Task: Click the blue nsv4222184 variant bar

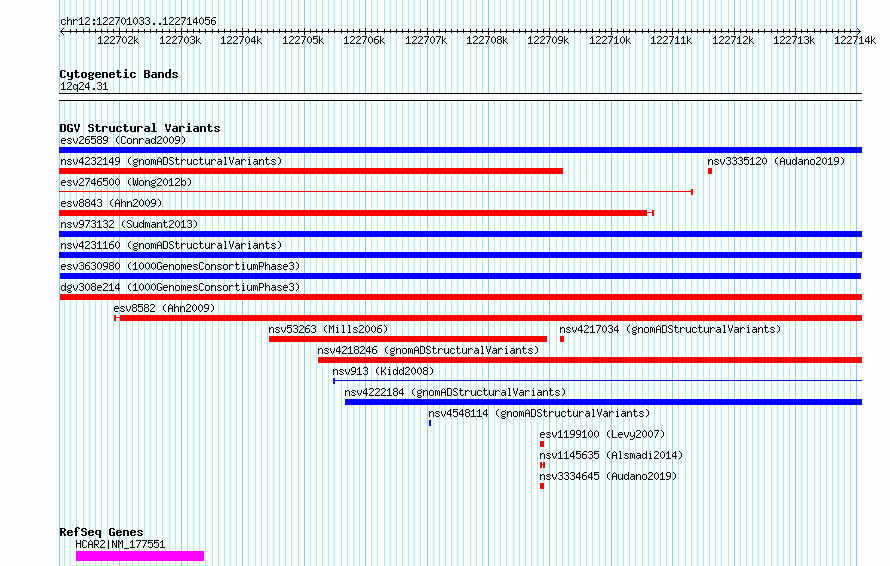Action: [603, 402]
